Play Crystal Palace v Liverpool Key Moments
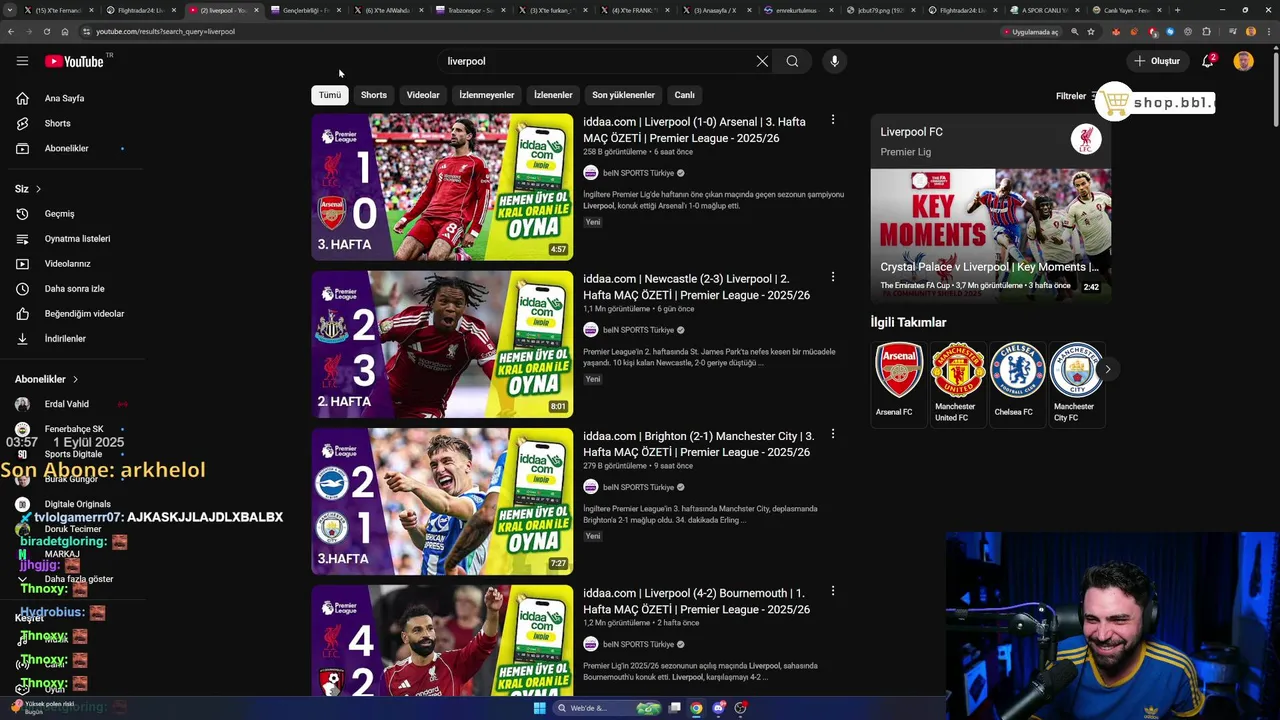This screenshot has width=1280, height=720. [990, 234]
